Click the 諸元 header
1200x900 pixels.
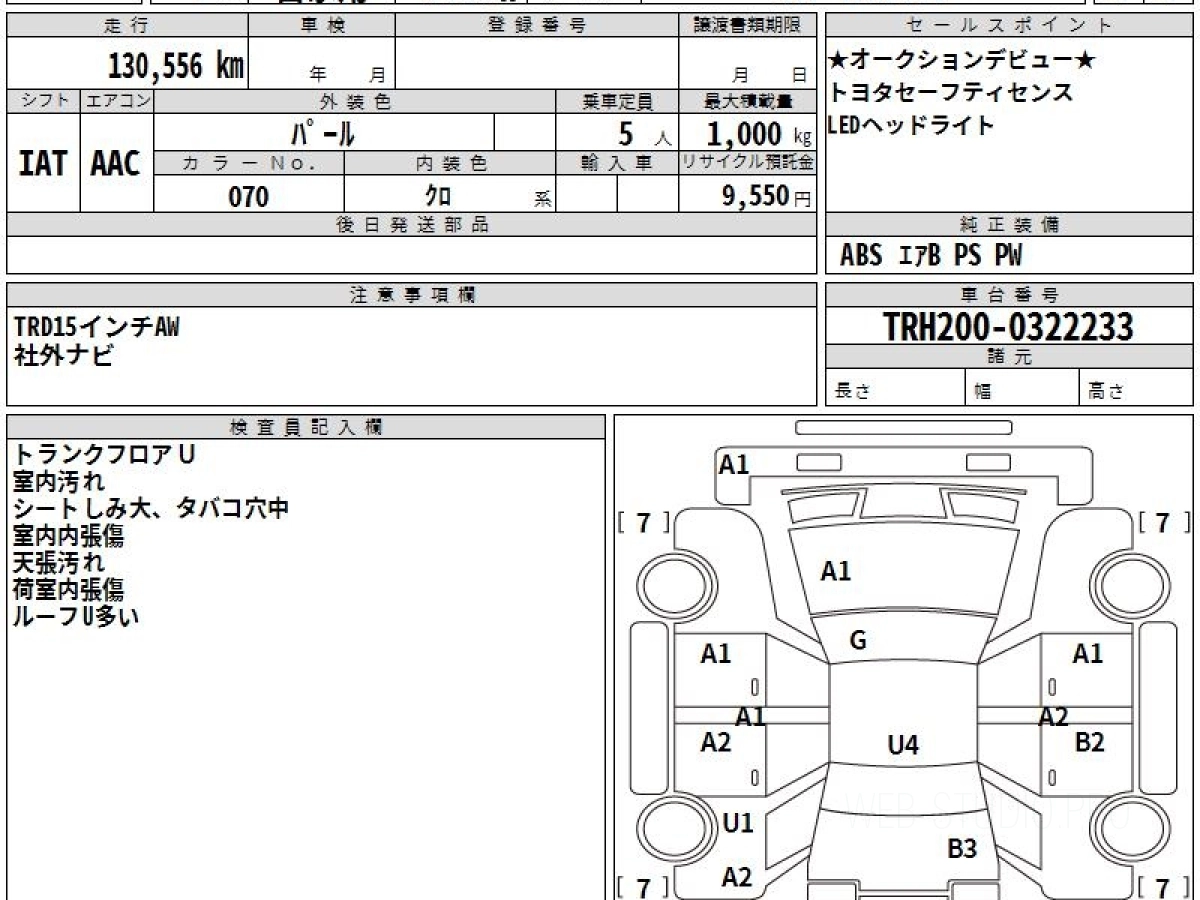[1010, 357]
